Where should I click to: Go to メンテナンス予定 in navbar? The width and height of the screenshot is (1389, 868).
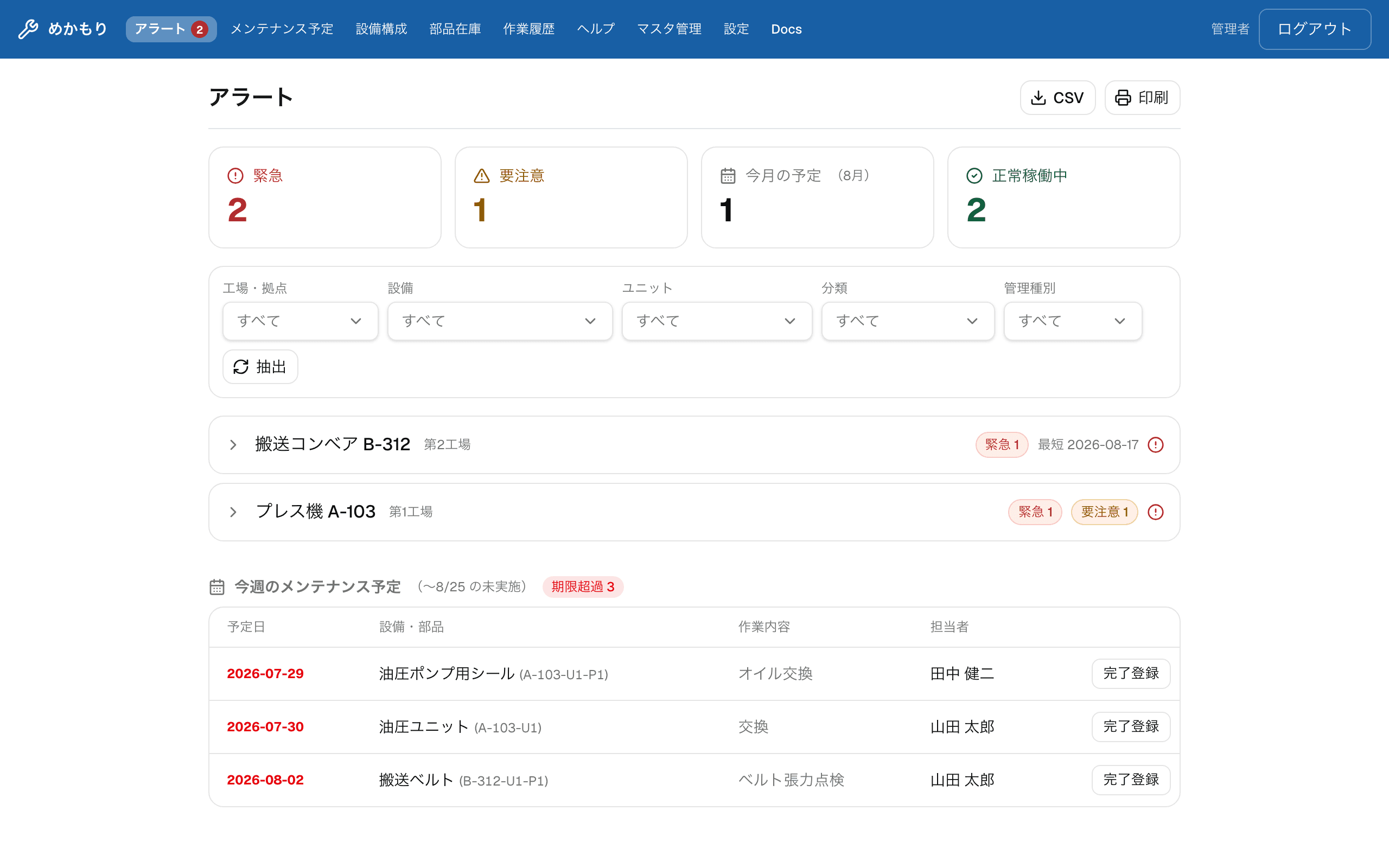[282, 29]
